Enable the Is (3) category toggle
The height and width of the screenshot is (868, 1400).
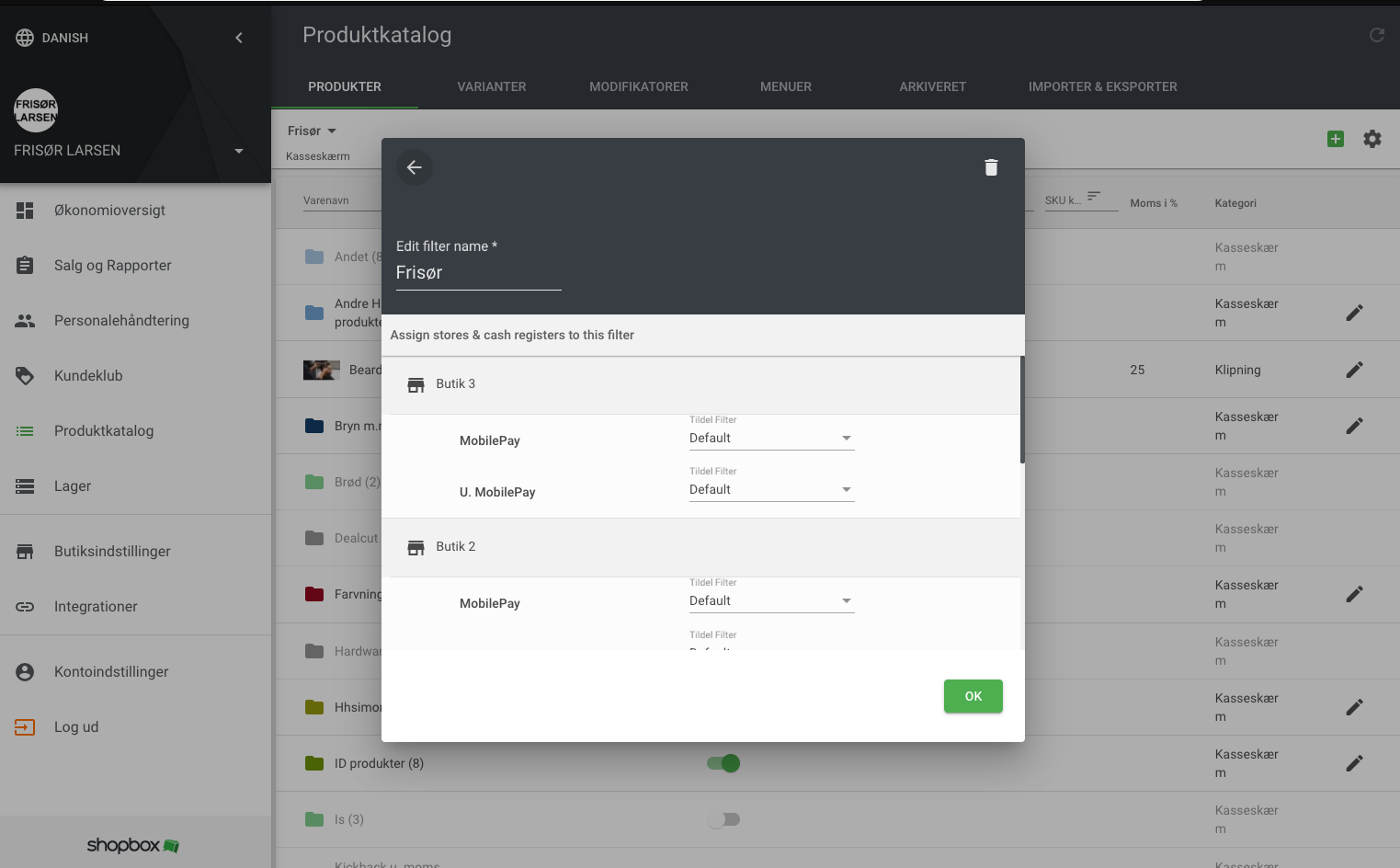point(723,819)
